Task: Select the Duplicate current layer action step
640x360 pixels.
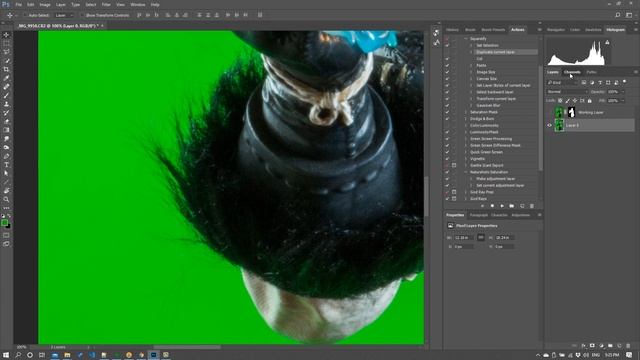Action: coord(495,52)
